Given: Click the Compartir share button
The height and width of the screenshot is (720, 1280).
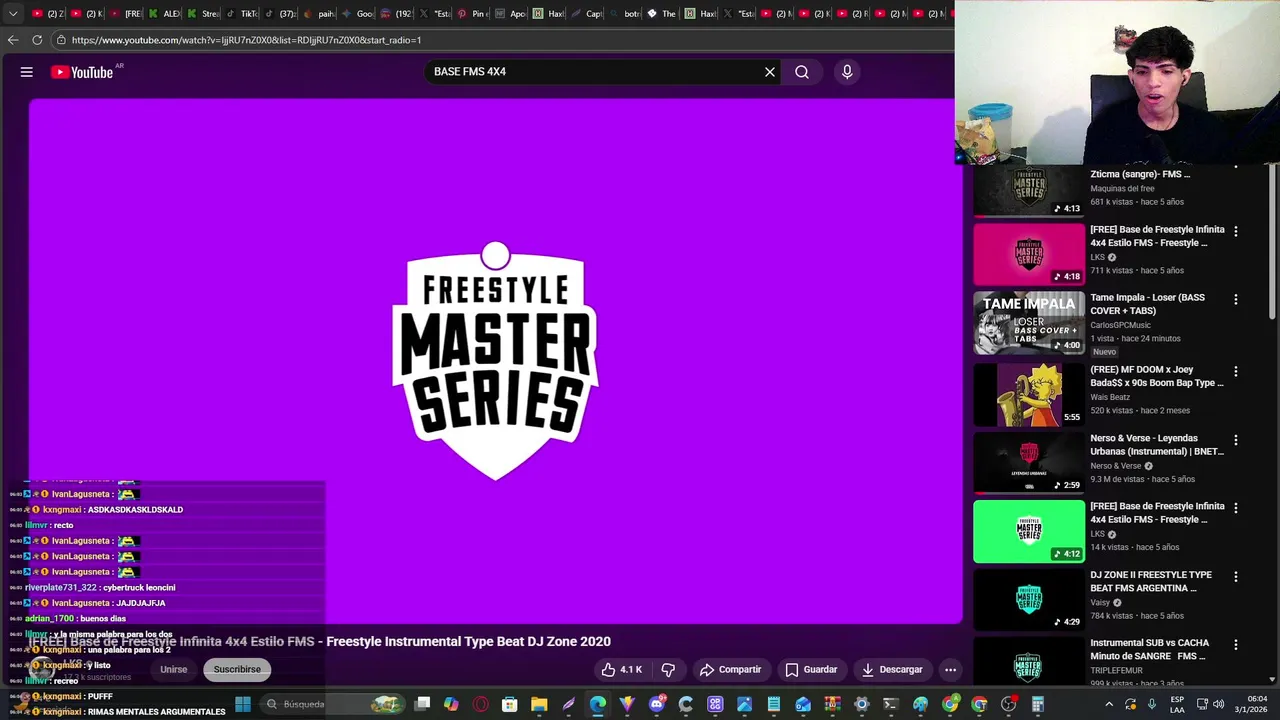Looking at the screenshot, I should (731, 669).
